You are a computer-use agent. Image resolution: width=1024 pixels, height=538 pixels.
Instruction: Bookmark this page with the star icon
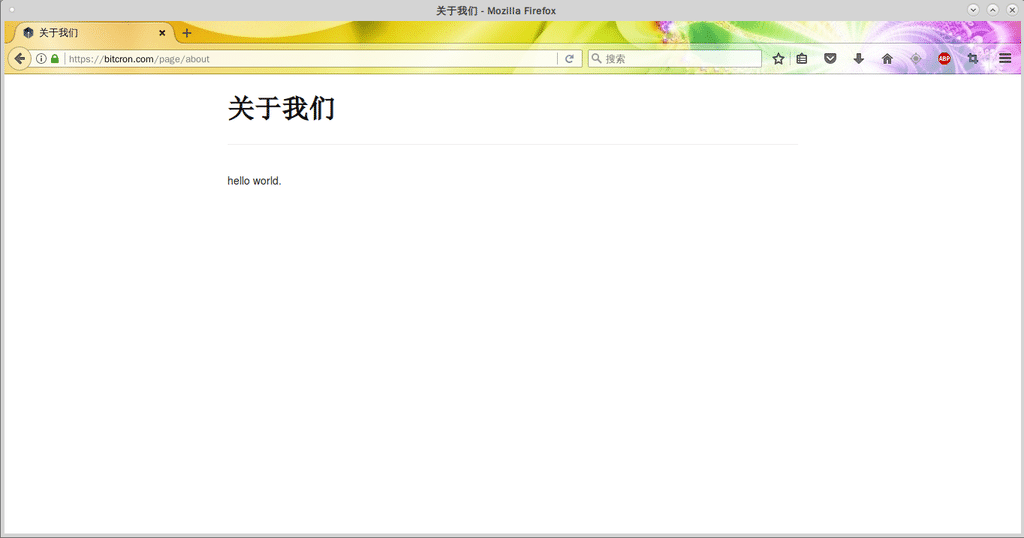click(778, 59)
